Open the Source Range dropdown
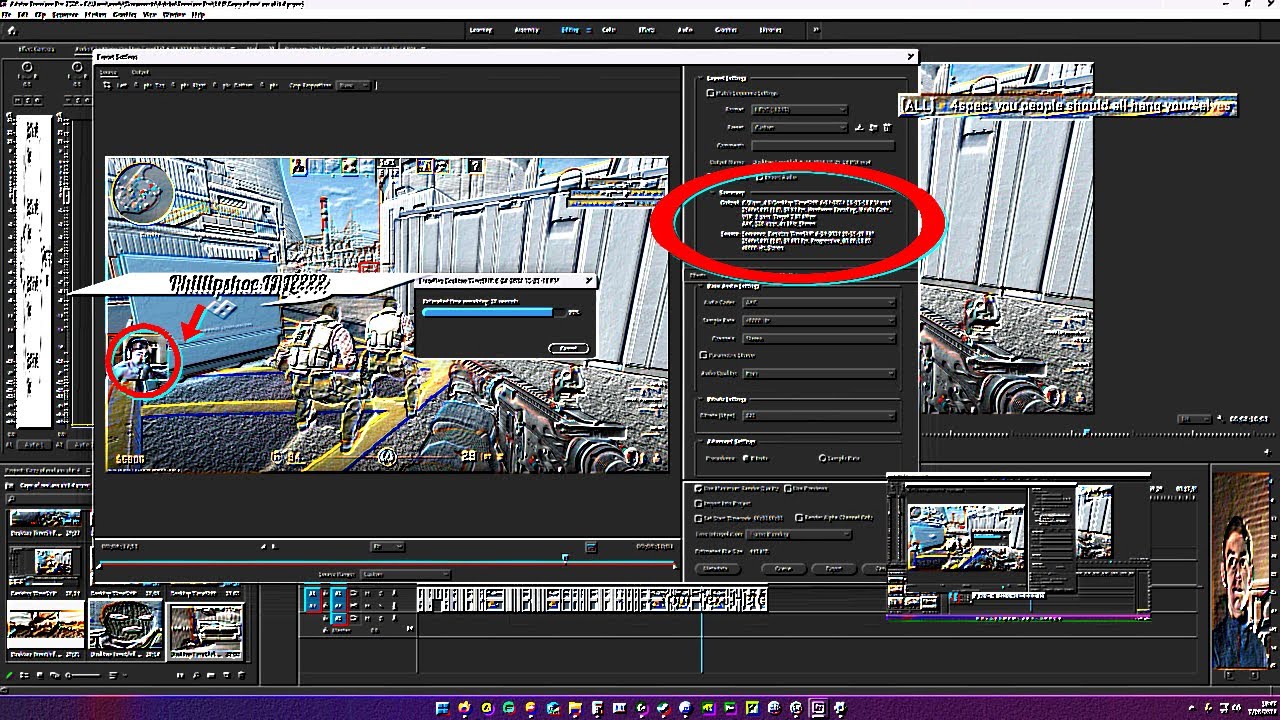This screenshot has height=720, width=1280. coord(404,574)
